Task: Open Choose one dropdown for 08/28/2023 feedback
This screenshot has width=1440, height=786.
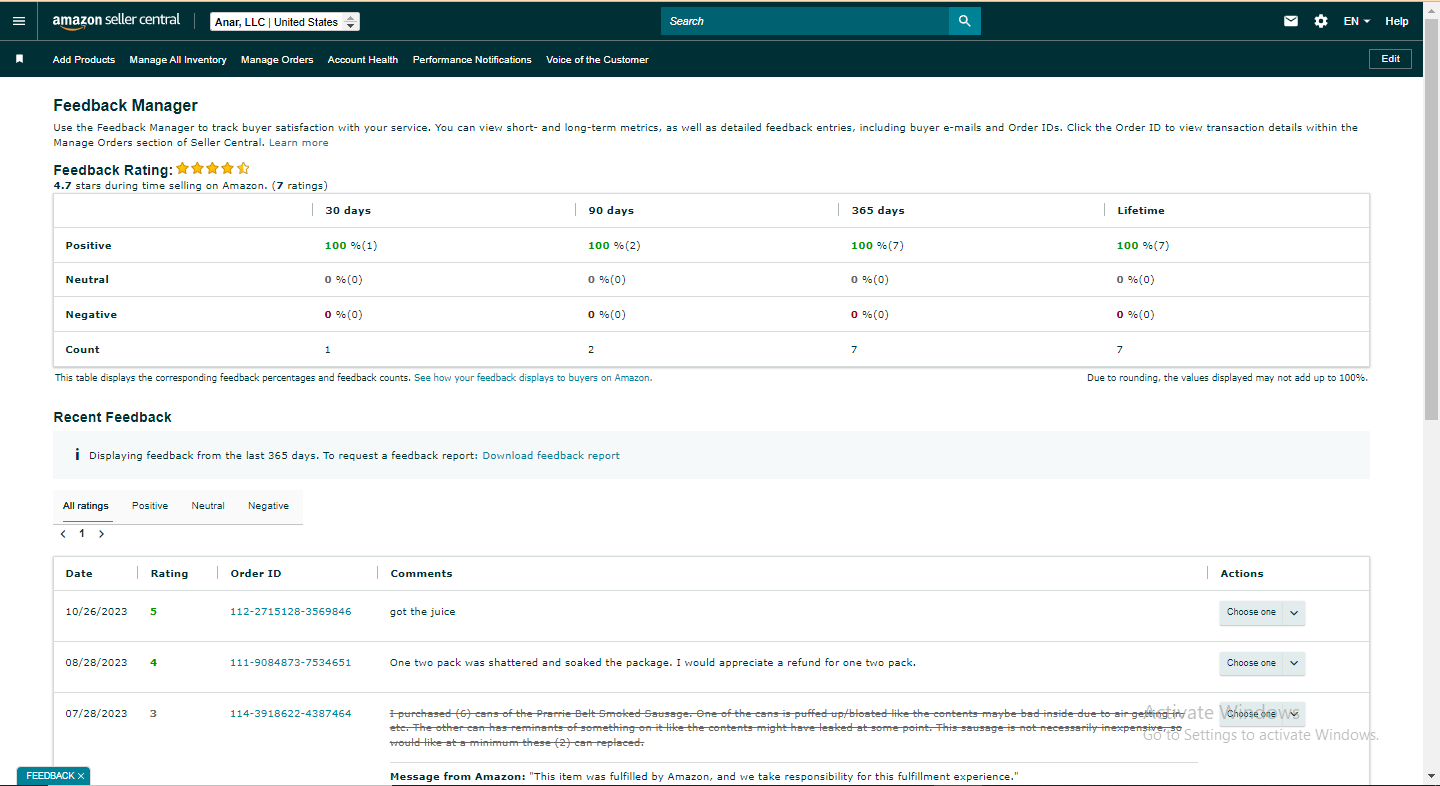Action: [1262, 664]
